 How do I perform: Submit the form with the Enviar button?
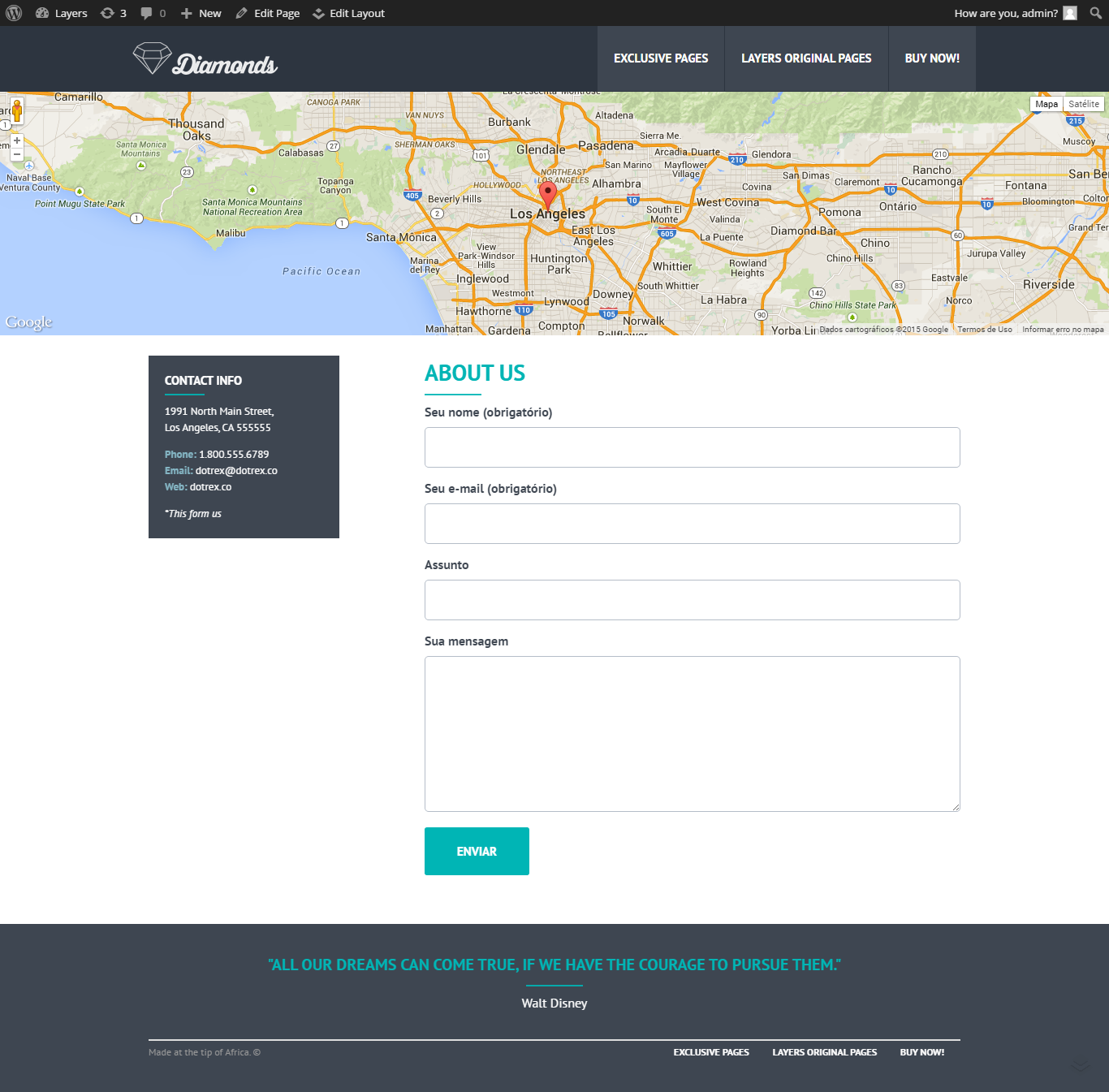point(477,851)
